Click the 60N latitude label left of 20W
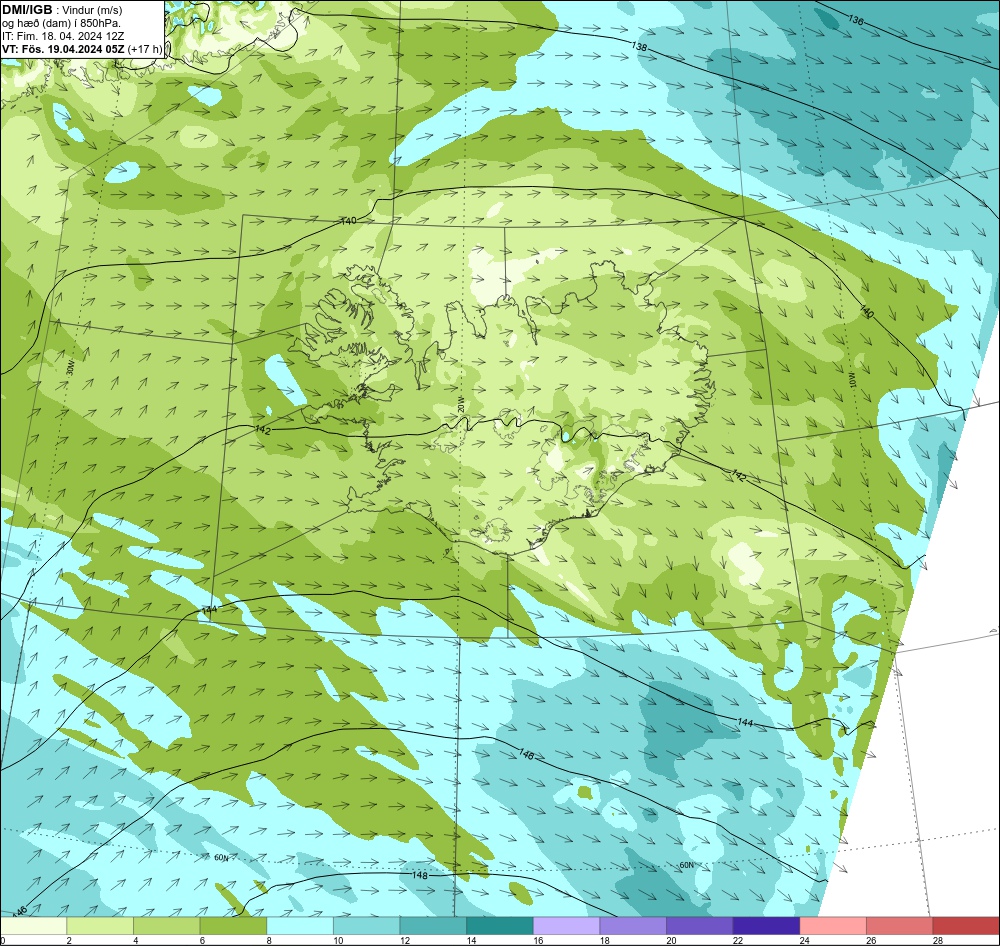 (221, 857)
